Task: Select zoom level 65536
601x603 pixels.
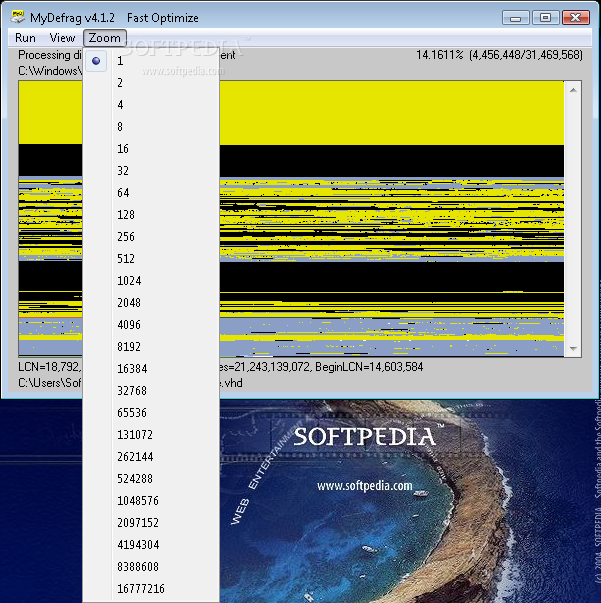Action: tap(151, 413)
